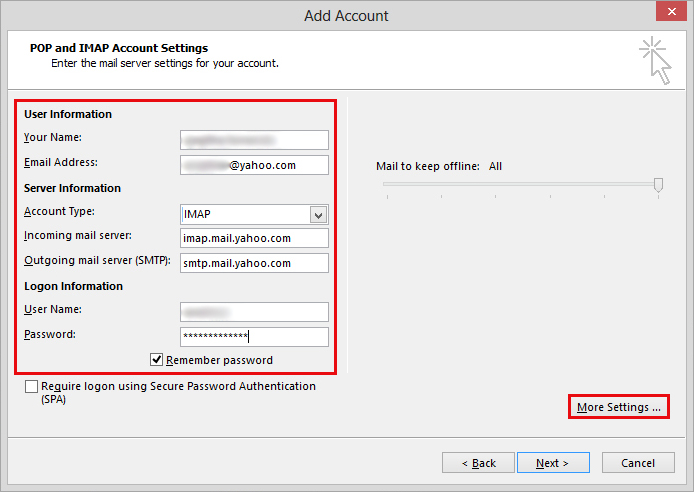The height and width of the screenshot is (492, 694).
Task: Click the User Name input field
Action: pos(254,312)
